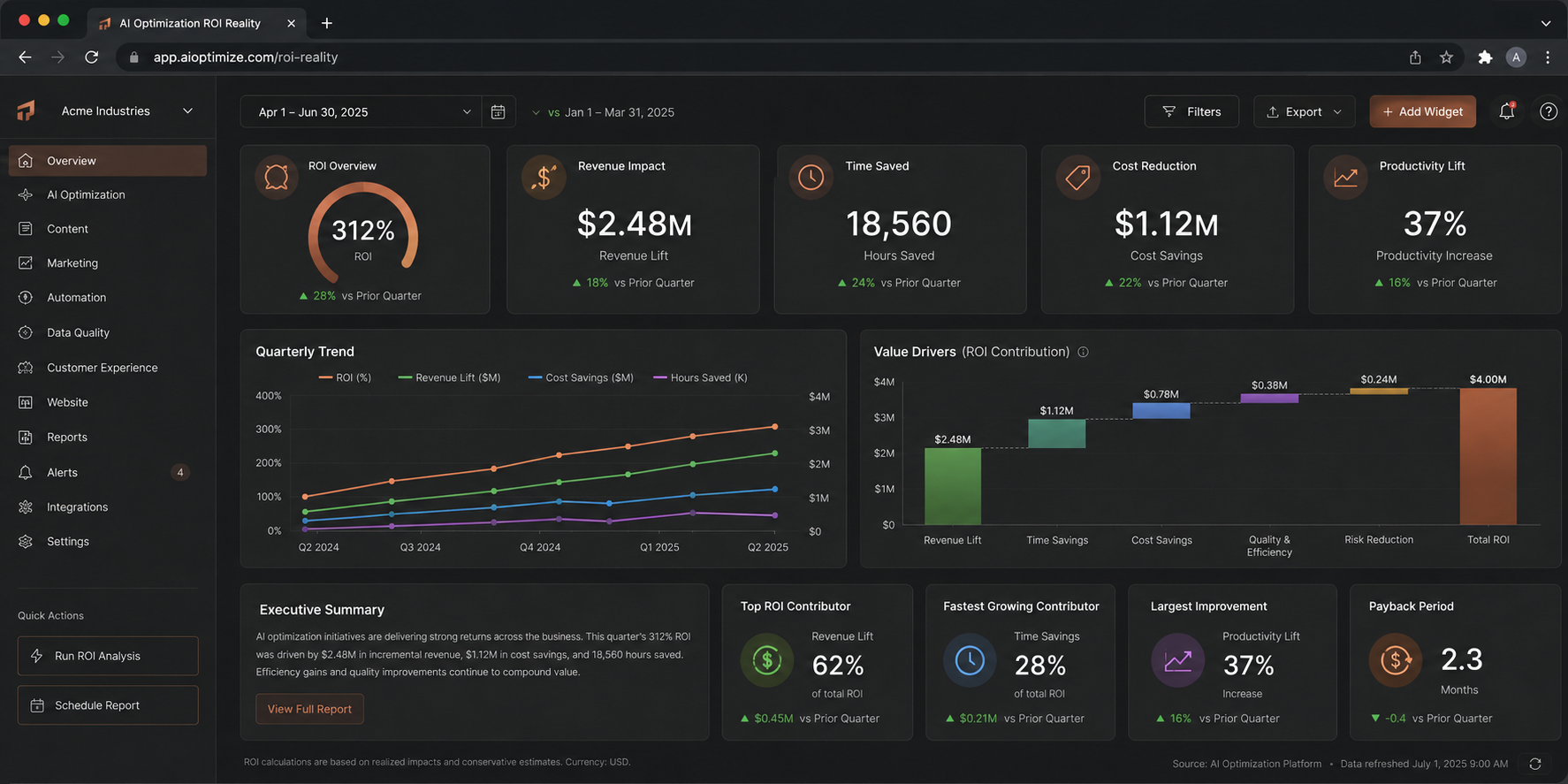This screenshot has width=1568, height=784.
Task: Click the Add Widget button
Action: tap(1423, 111)
